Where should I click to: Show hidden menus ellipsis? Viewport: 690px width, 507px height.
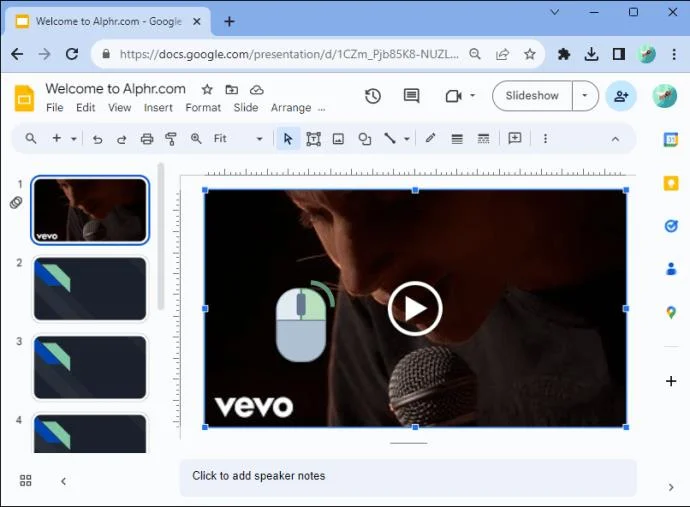[322, 110]
